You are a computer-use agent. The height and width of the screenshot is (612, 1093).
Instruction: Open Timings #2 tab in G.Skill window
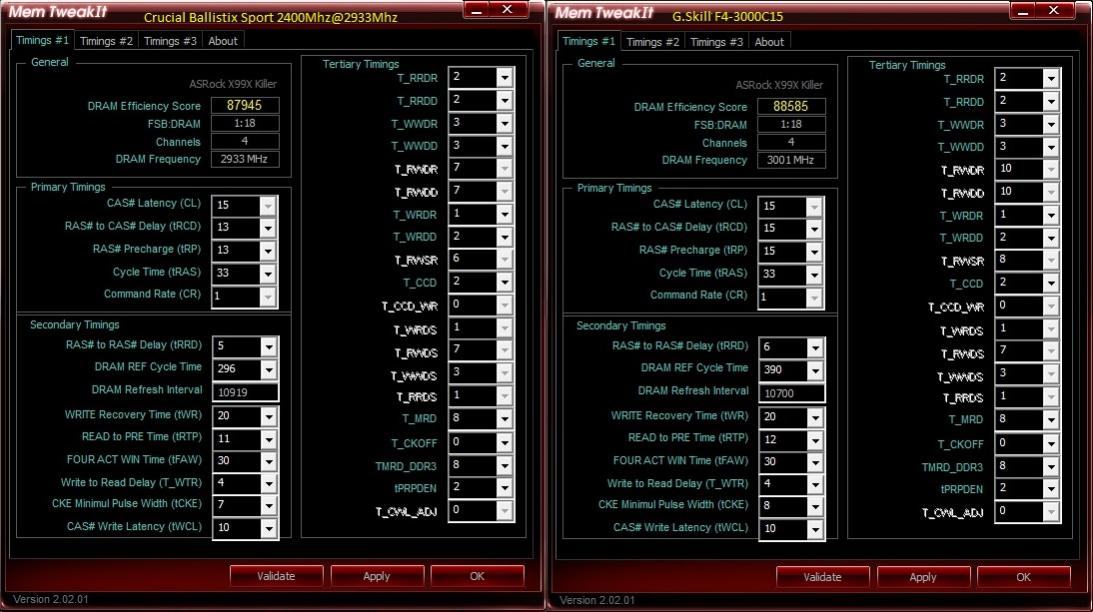[x=652, y=42]
